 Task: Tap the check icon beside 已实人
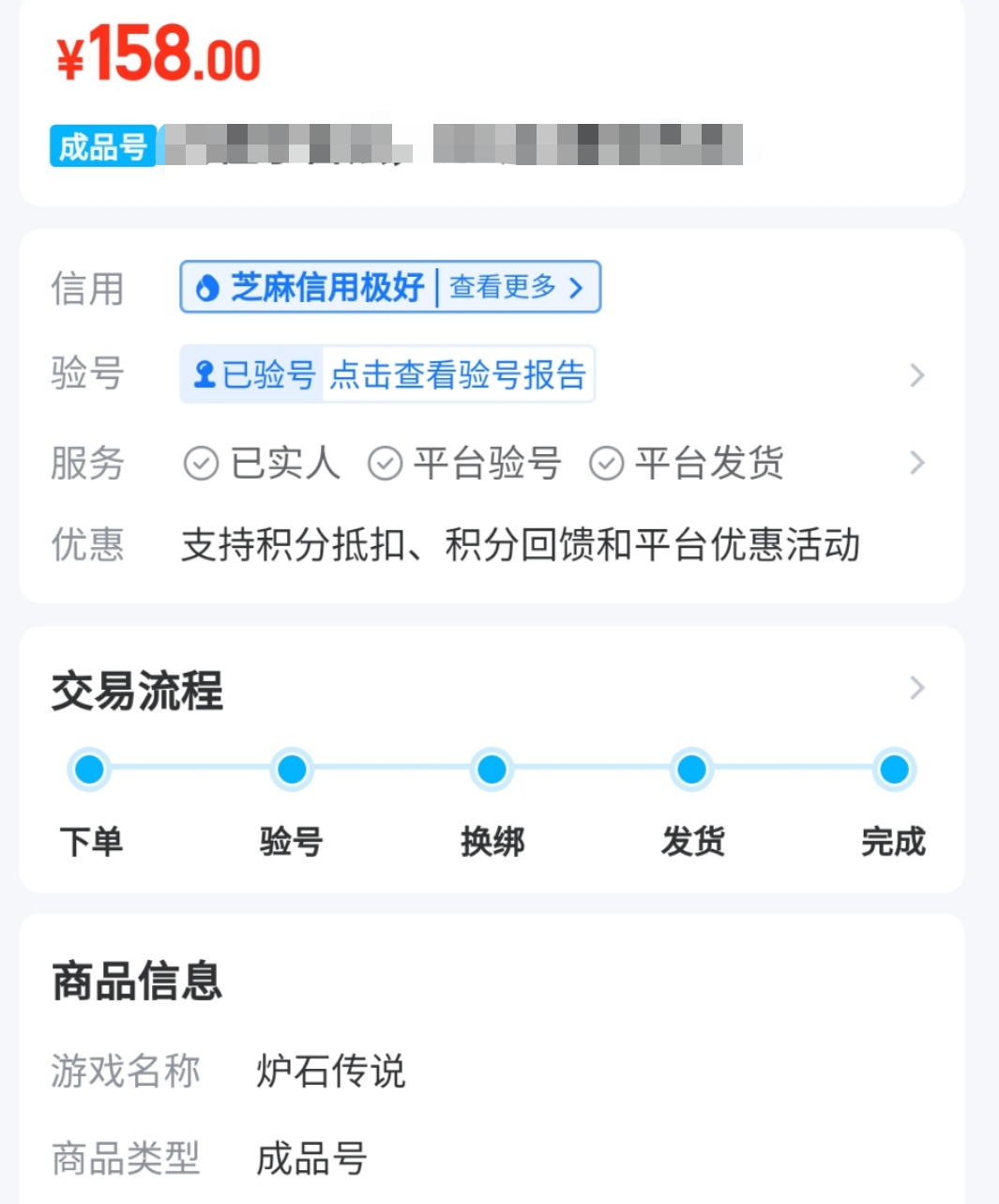click(x=200, y=463)
